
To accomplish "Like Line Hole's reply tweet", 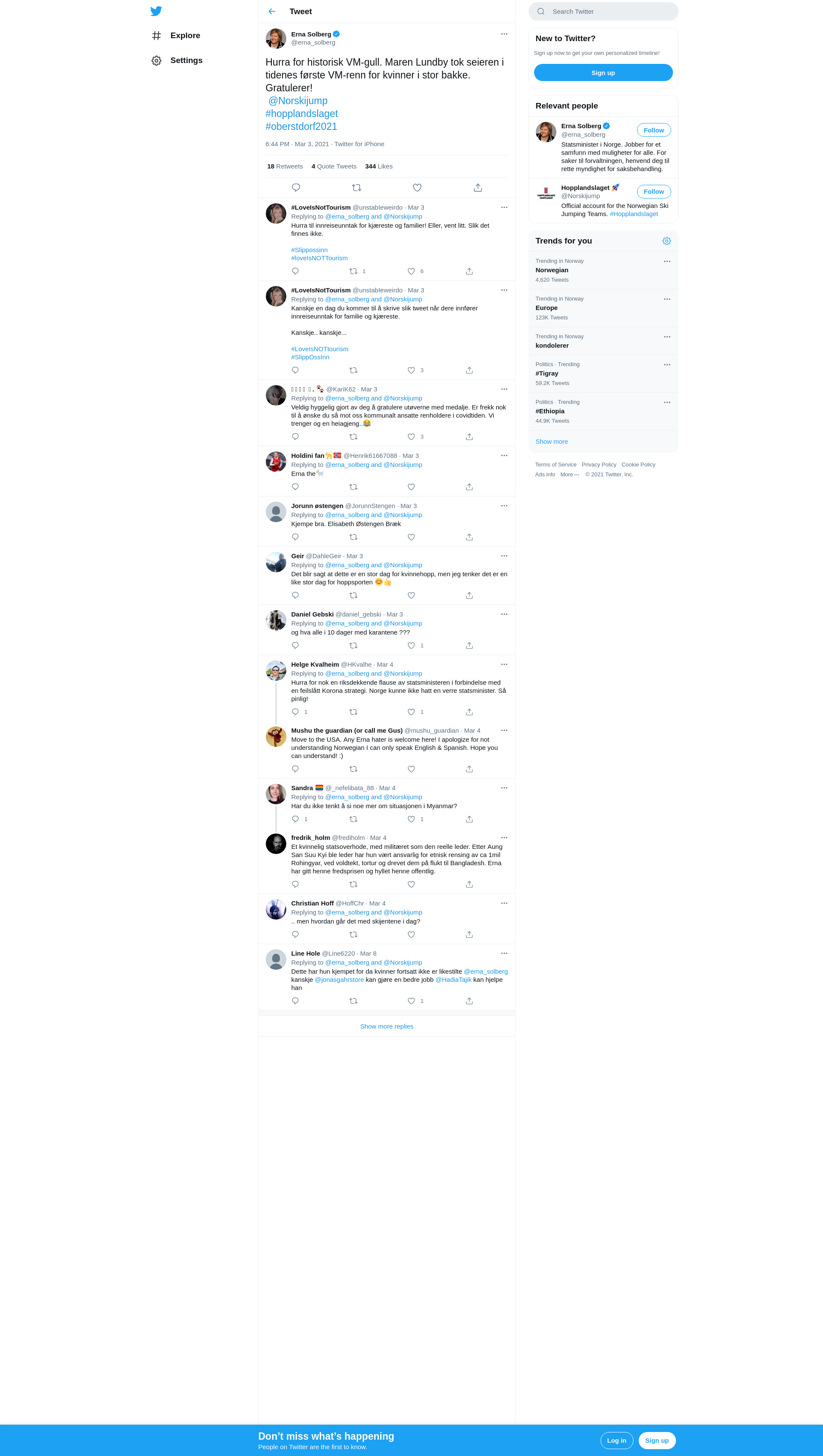I will point(411,1001).
